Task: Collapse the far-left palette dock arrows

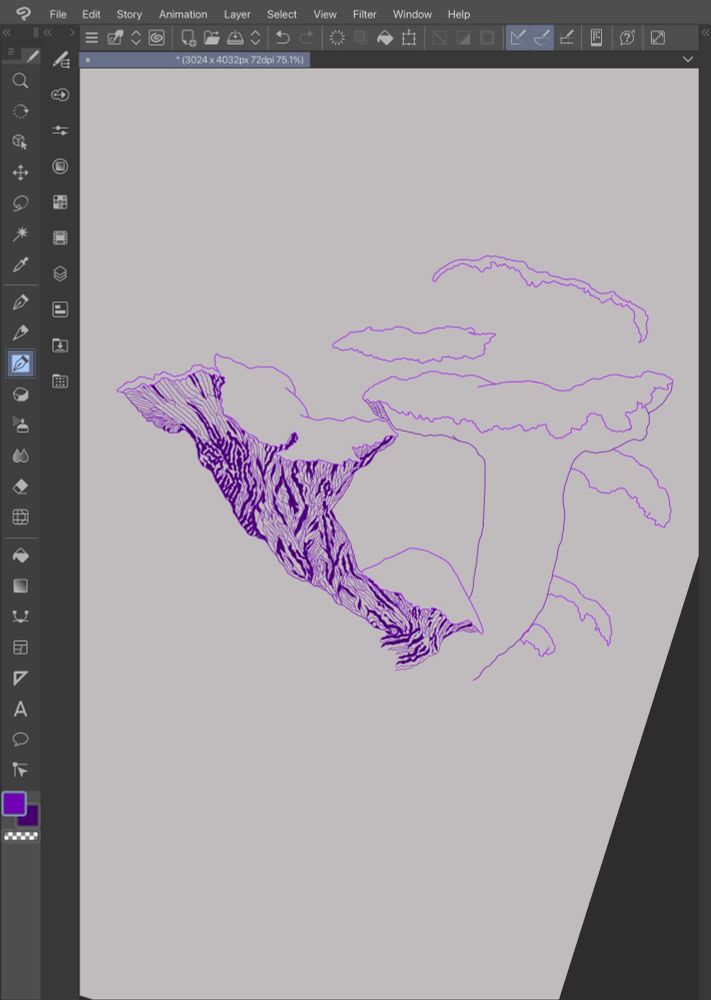Action: tap(7, 33)
